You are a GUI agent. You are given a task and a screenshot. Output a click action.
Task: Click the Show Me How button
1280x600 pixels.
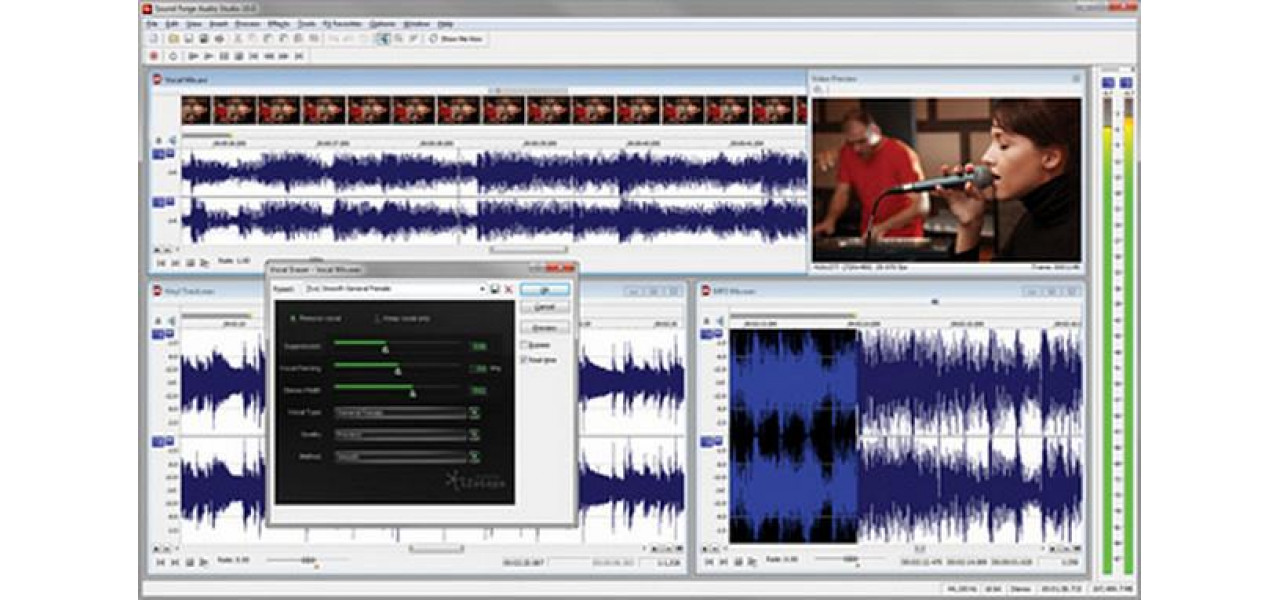pos(455,38)
